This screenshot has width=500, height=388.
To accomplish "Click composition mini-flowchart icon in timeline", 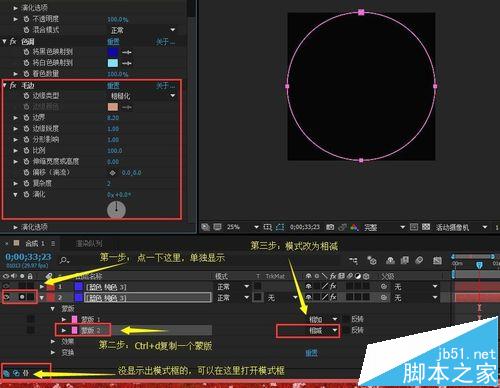I will tap(353, 260).
